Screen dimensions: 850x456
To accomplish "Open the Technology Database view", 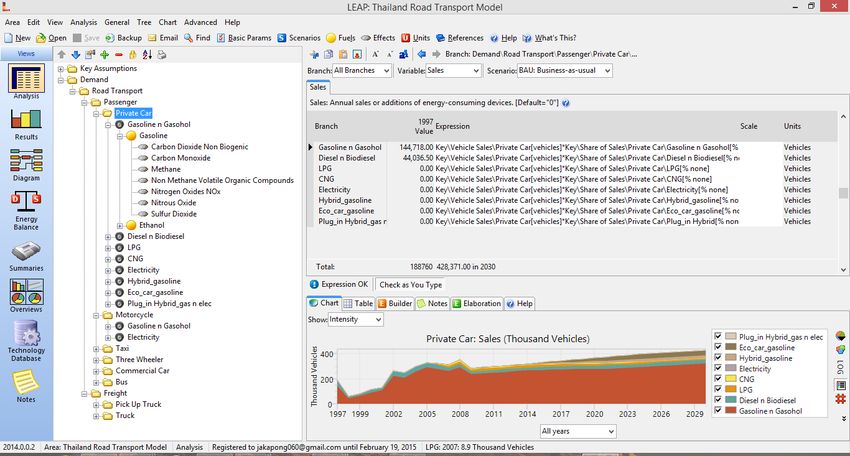I will [26, 341].
